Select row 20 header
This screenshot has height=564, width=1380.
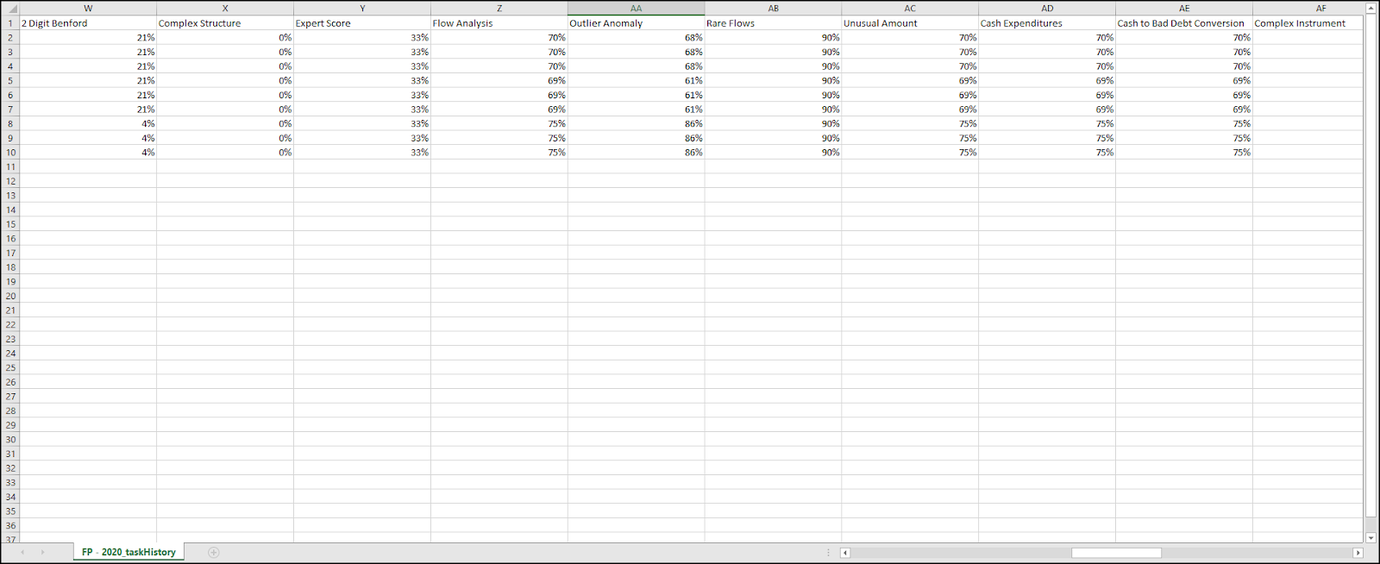click(10, 296)
